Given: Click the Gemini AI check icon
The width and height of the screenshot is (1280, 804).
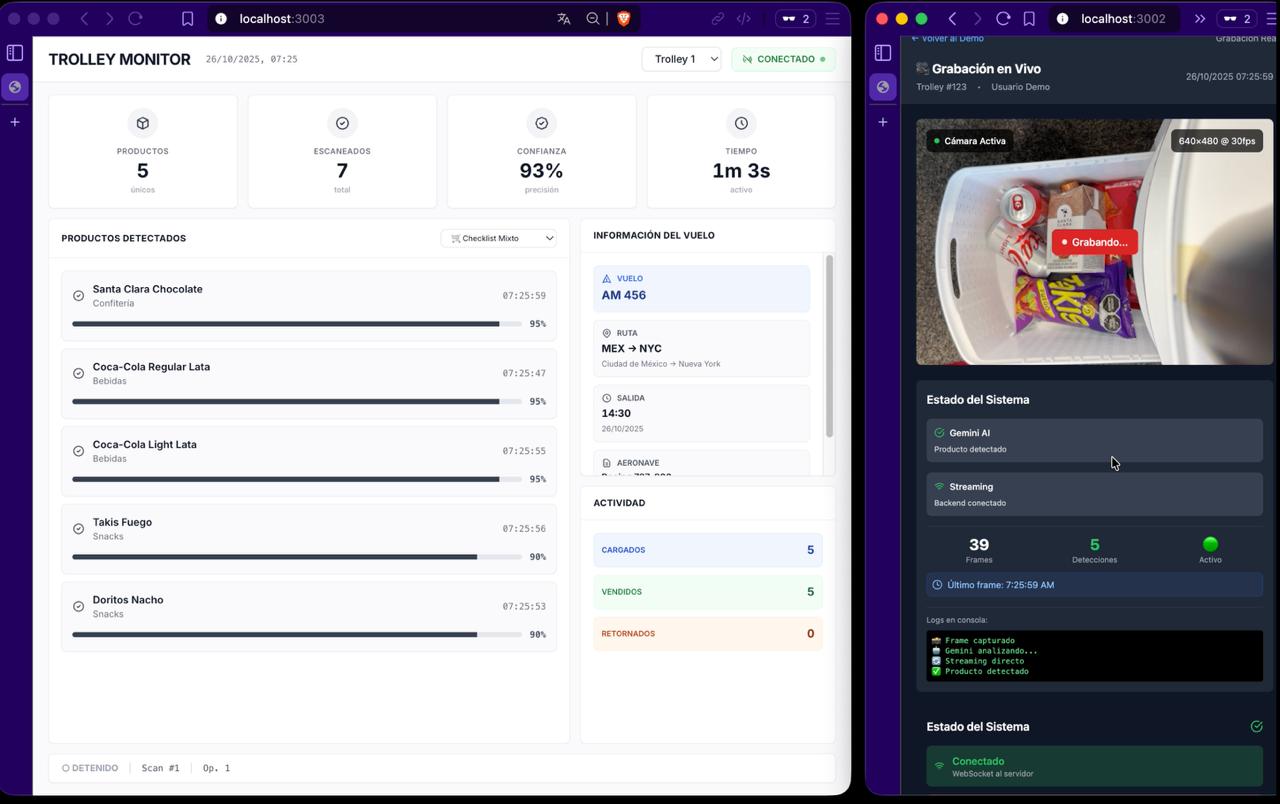Looking at the screenshot, I should click(939, 433).
